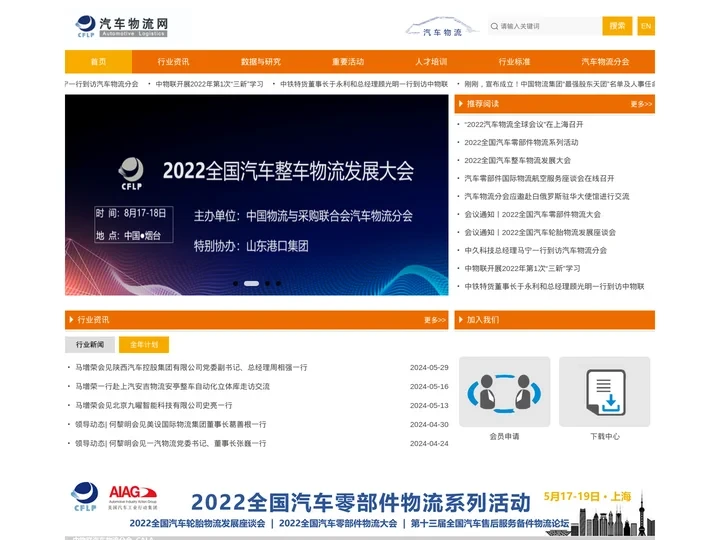
Task: Click the date 2024-04-24
Action: (429, 444)
